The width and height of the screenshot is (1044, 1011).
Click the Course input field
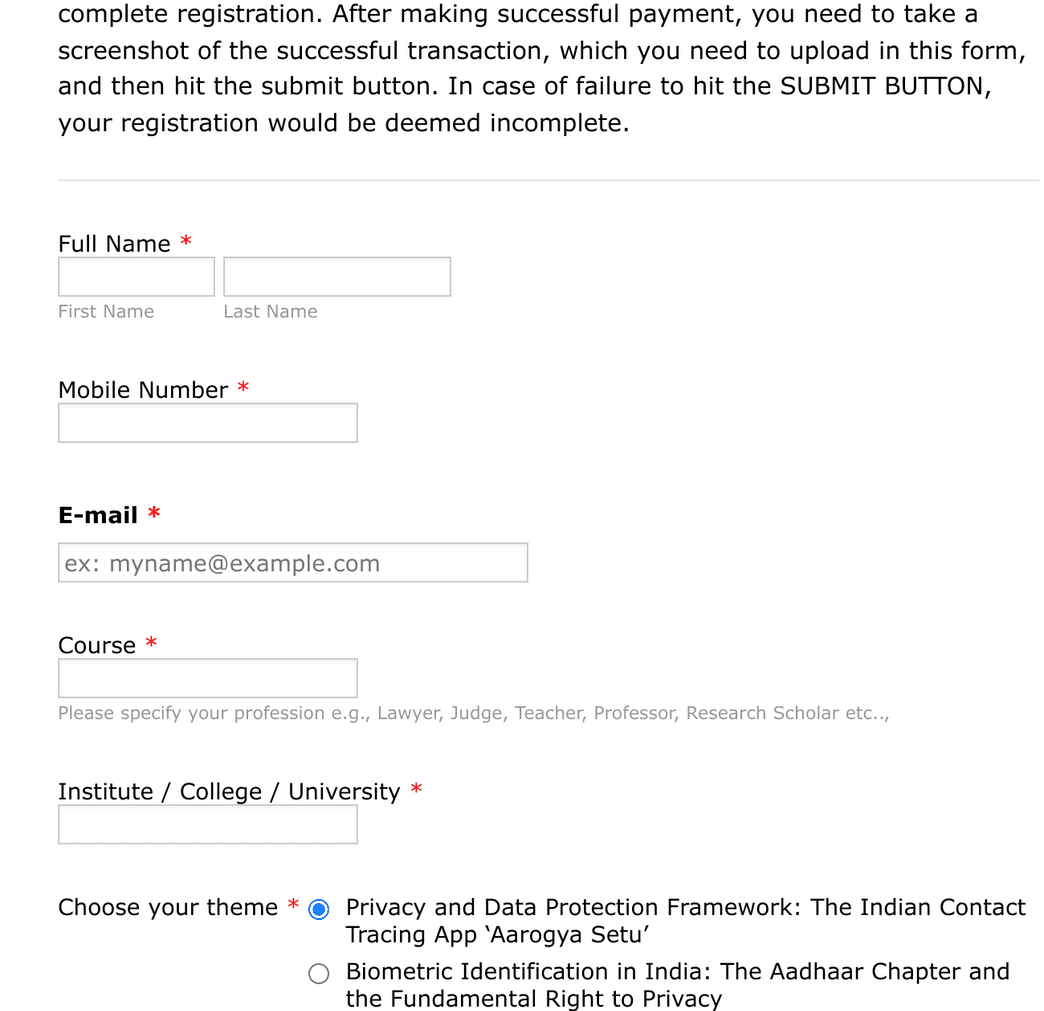pos(207,677)
